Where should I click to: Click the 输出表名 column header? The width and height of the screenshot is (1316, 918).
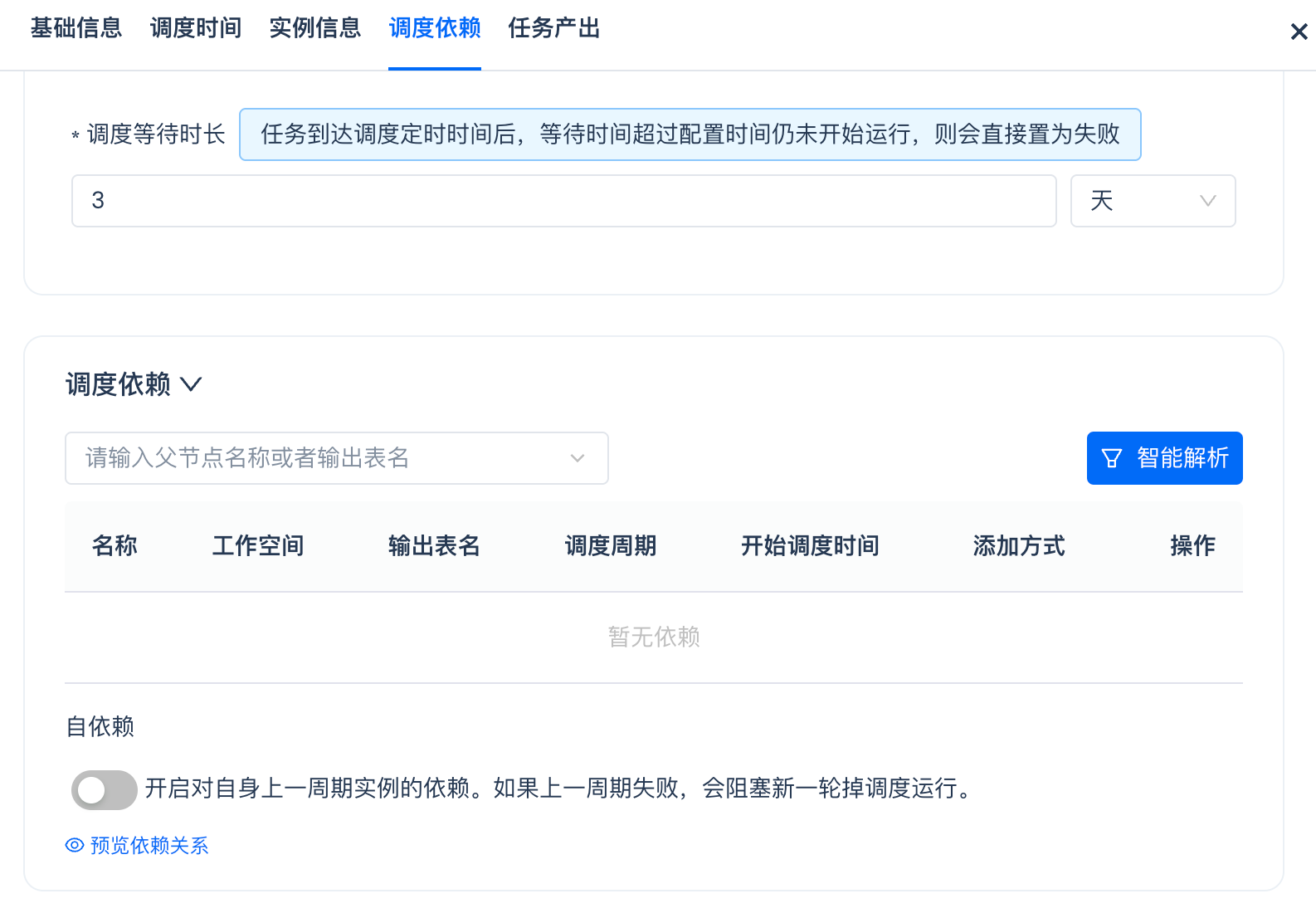pos(434,546)
